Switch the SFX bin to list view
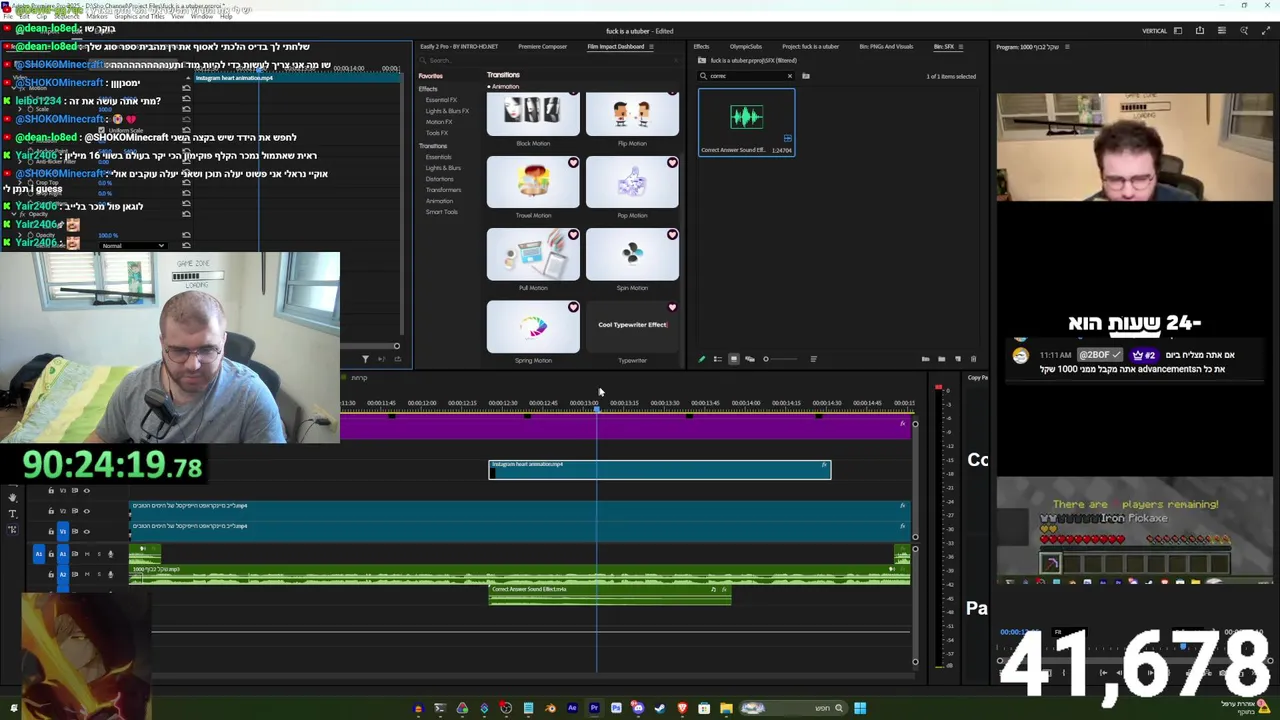The height and width of the screenshot is (720, 1280). pos(717,359)
